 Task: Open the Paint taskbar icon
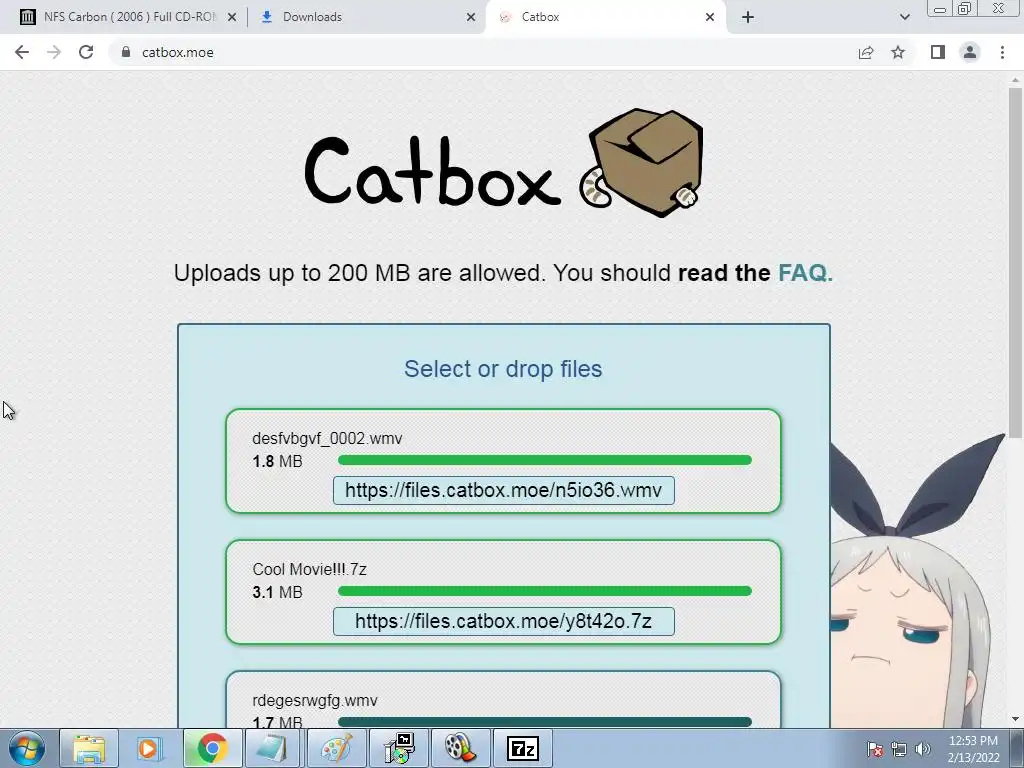336,748
